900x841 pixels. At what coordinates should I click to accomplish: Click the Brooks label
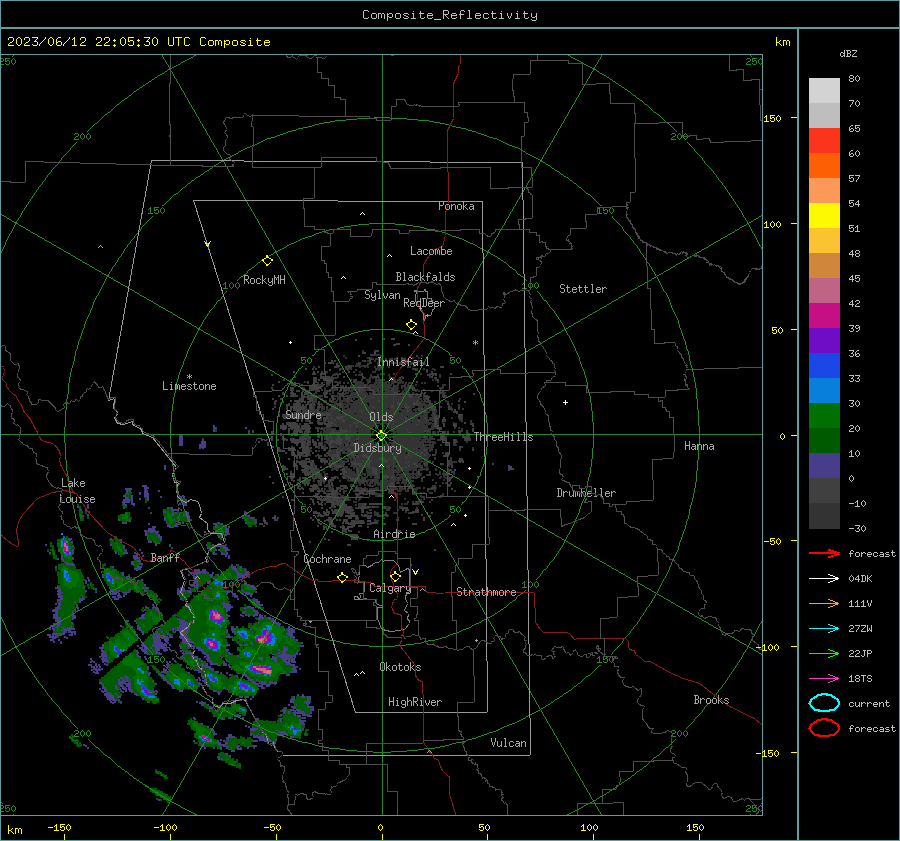tap(711, 700)
